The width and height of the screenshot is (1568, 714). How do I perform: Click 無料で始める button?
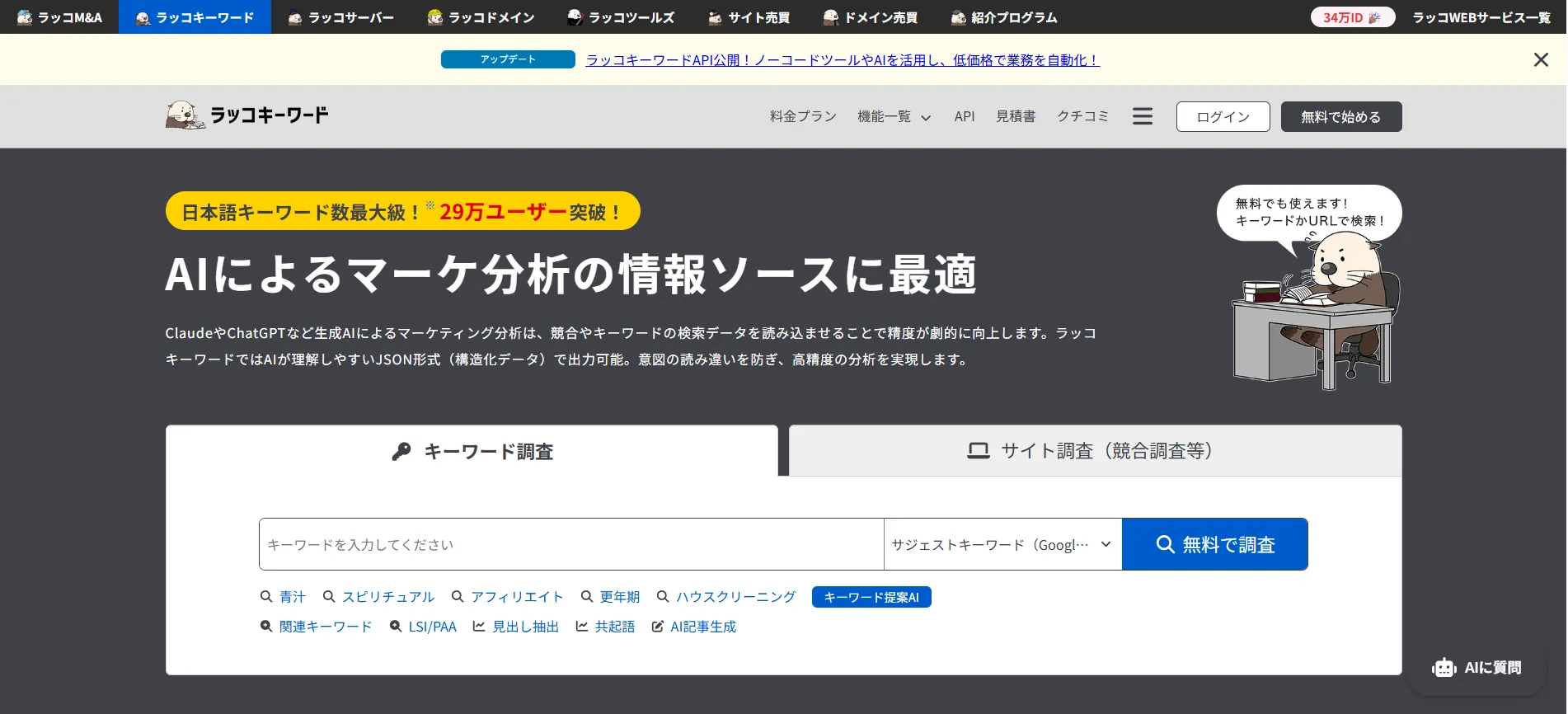coord(1340,117)
